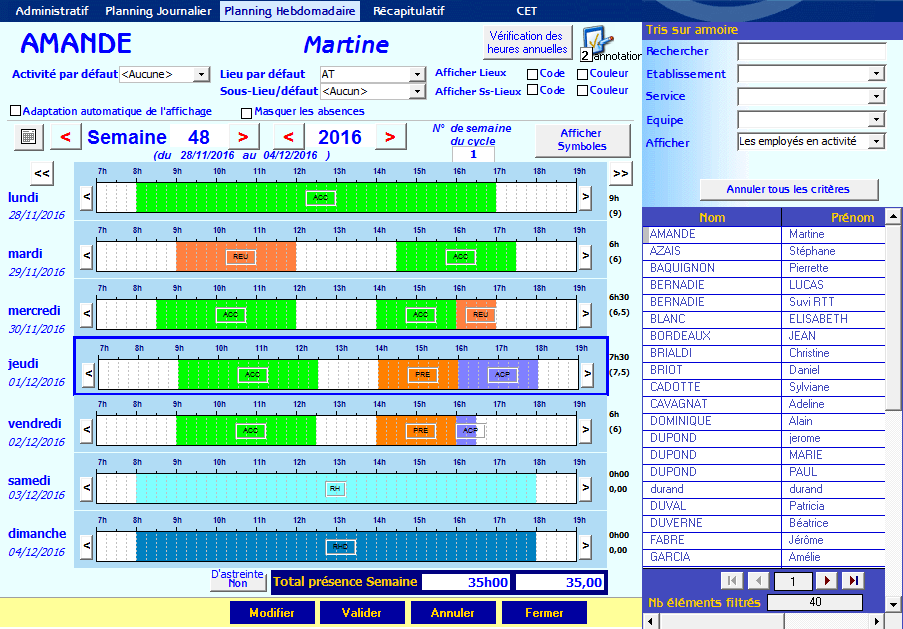Expand the Etablissement filter dropdown

(x=876, y=73)
